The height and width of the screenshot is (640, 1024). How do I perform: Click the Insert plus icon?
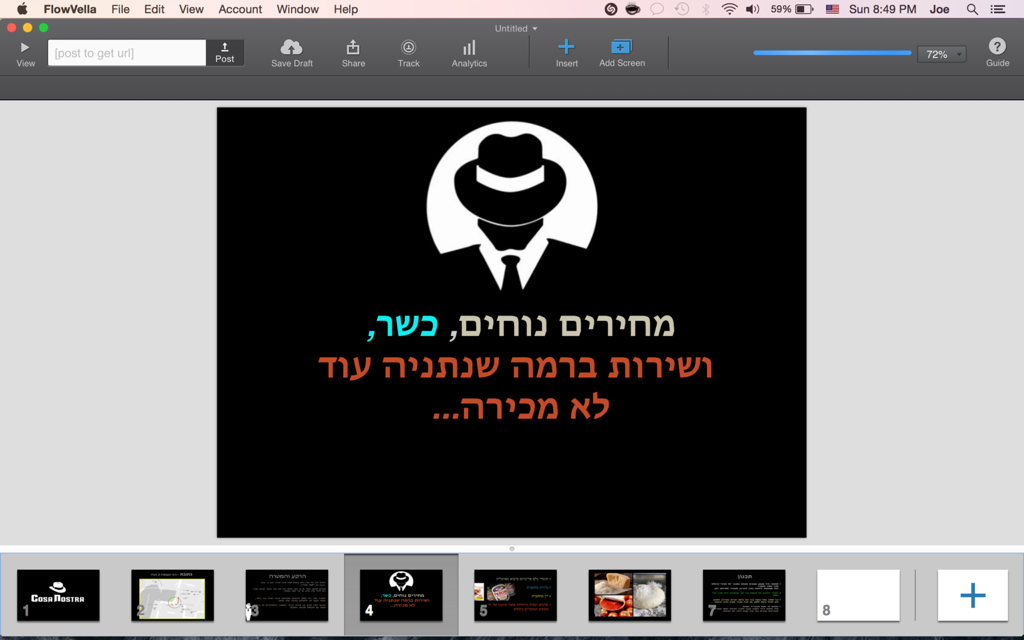(566, 47)
